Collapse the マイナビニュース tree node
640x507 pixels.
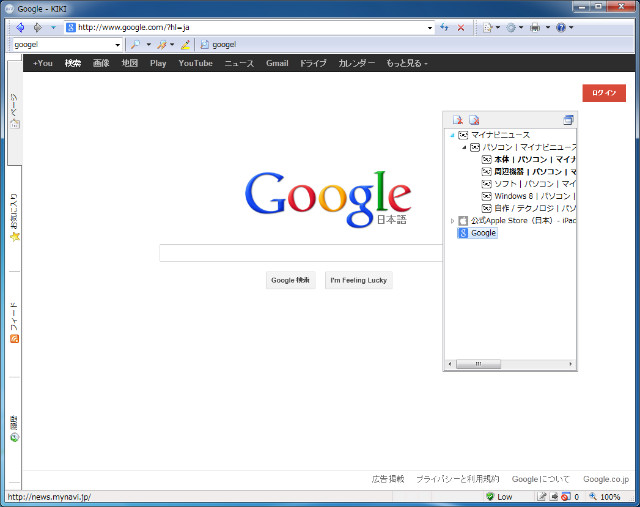452,135
